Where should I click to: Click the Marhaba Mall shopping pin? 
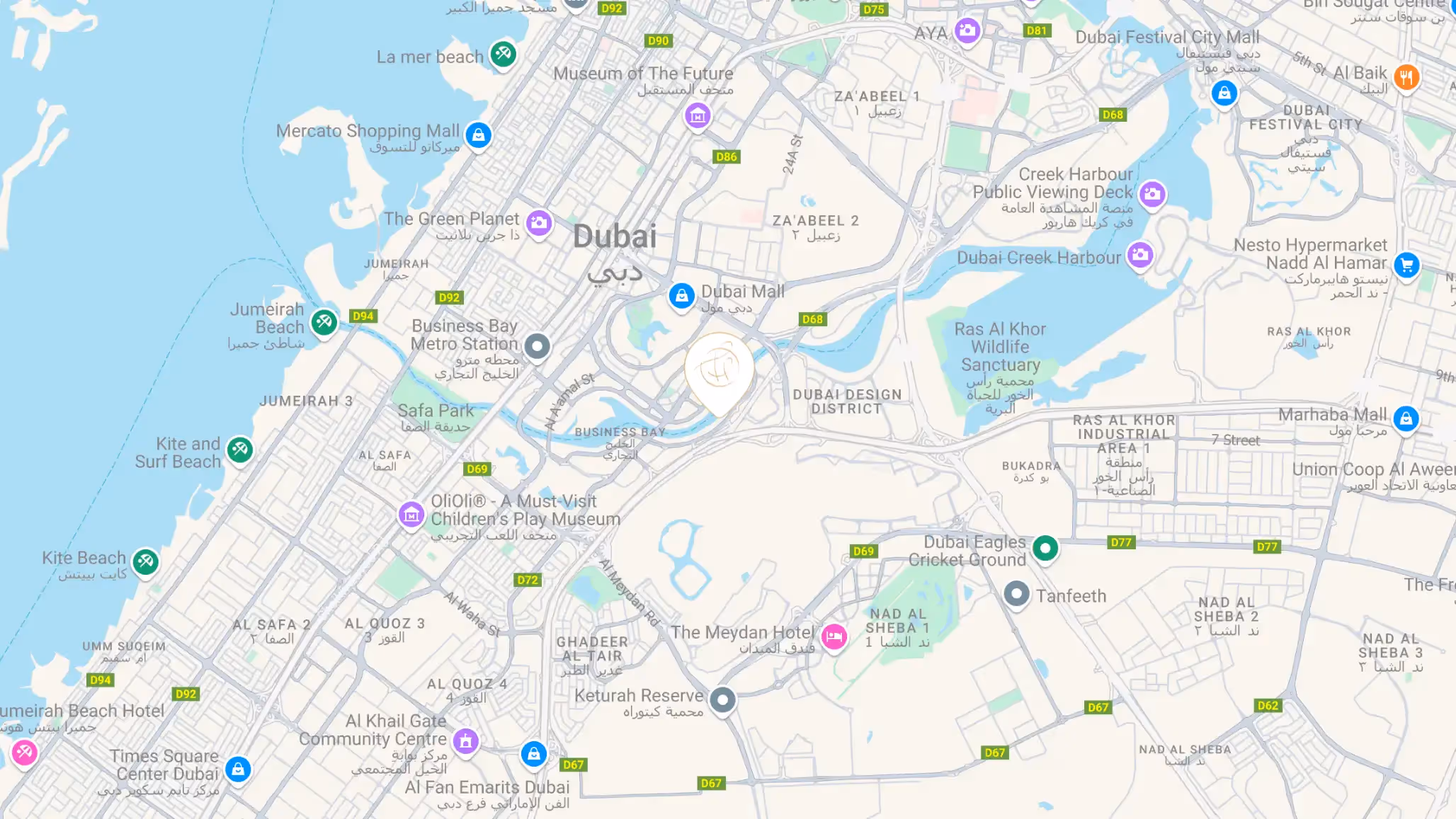click(x=1406, y=419)
